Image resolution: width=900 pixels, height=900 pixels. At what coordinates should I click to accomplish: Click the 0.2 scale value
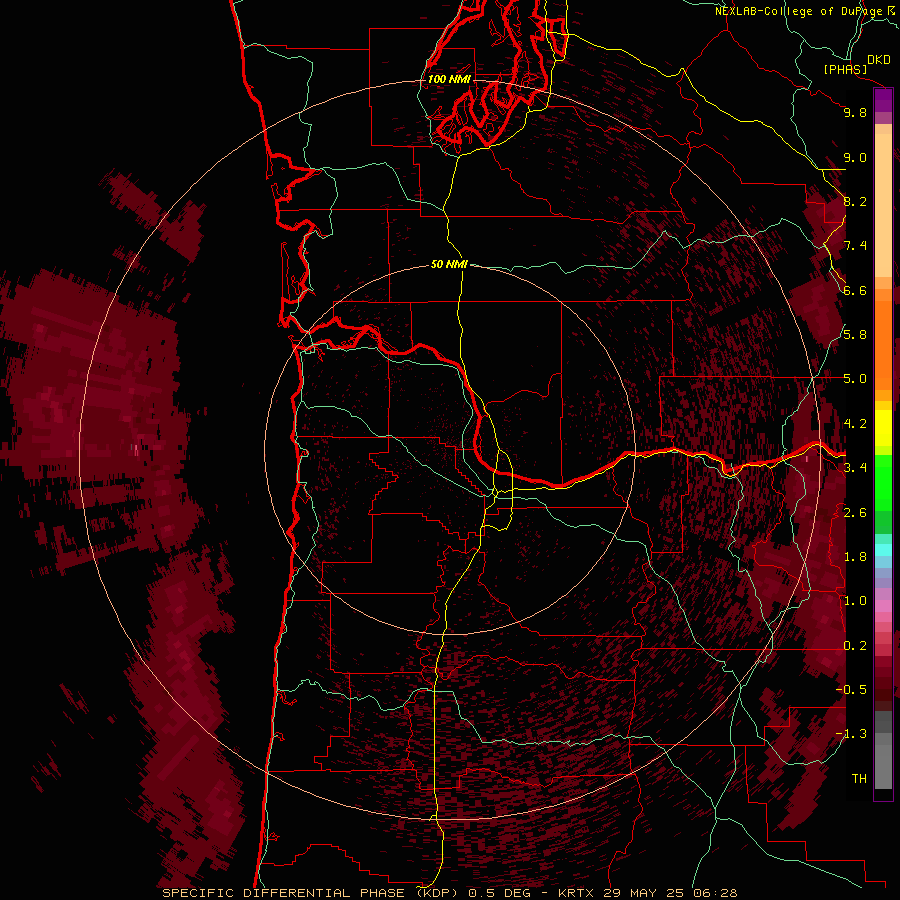point(855,646)
